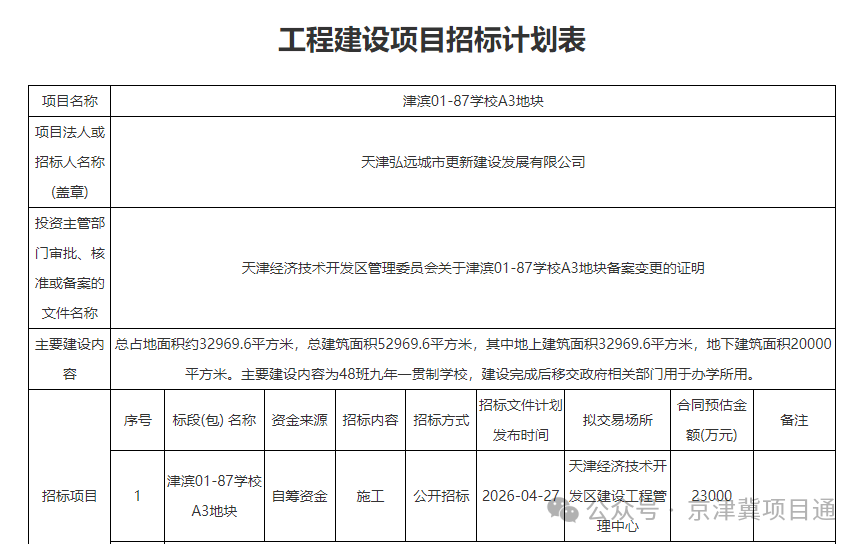Click the planned date 2026-04-27

coord(520,496)
